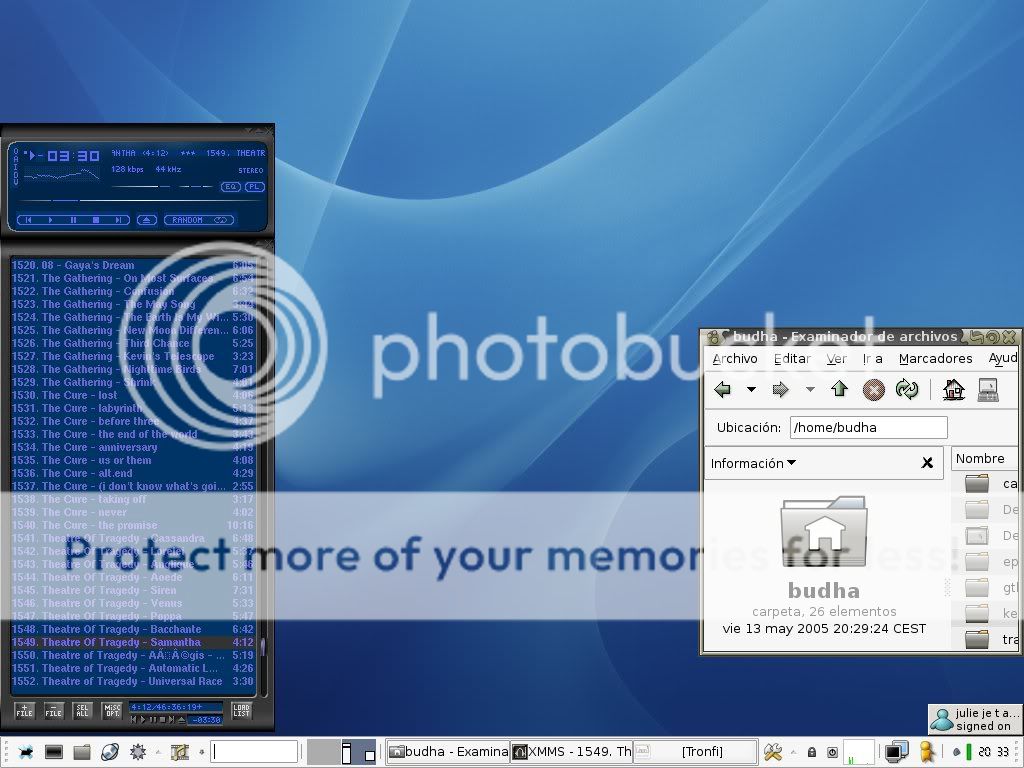
Task: Launch terminal from the panel
Action: (x=54, y=752)
